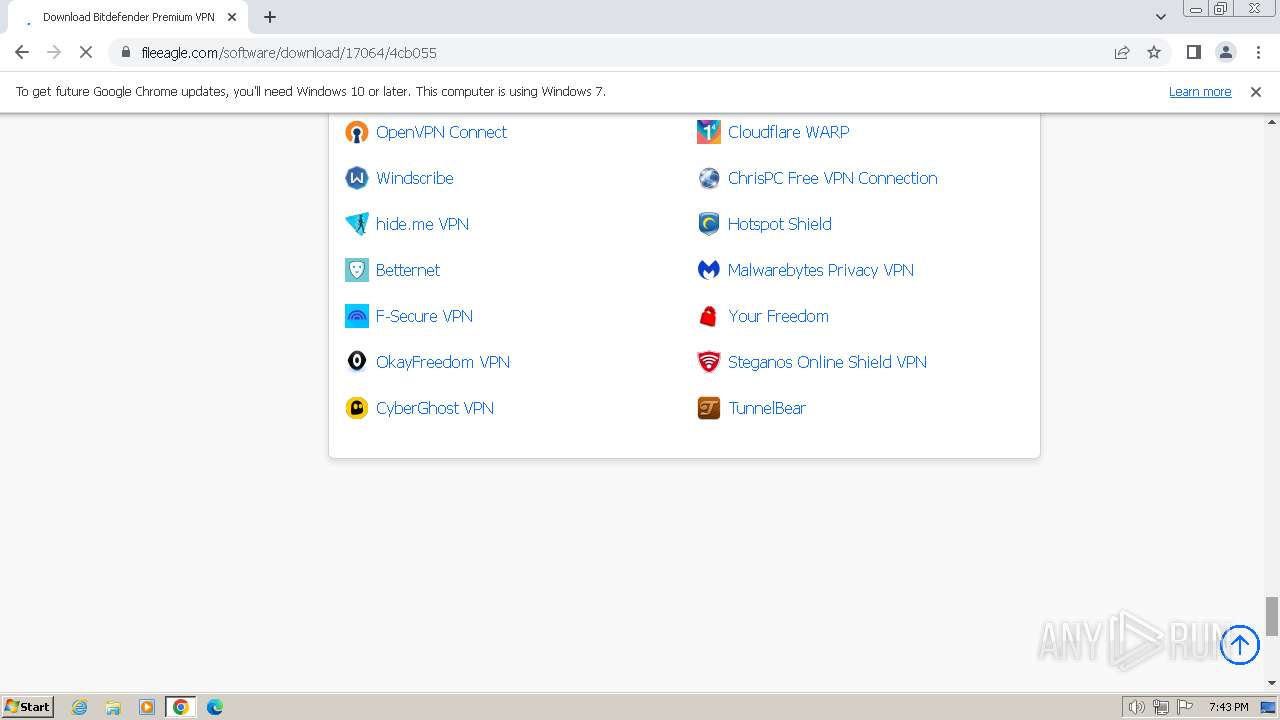Share this page from address bar
Image resolution: width=1280 pixels, height=720 pixels.
click(1122, 52)
